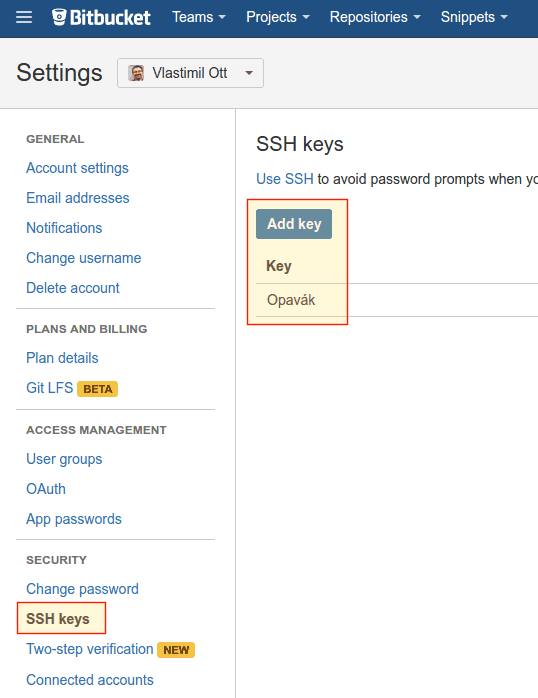Viewport: 538px width, 698px height.
Task: Click the SECURITY section heading
Action: pos(57,560)
